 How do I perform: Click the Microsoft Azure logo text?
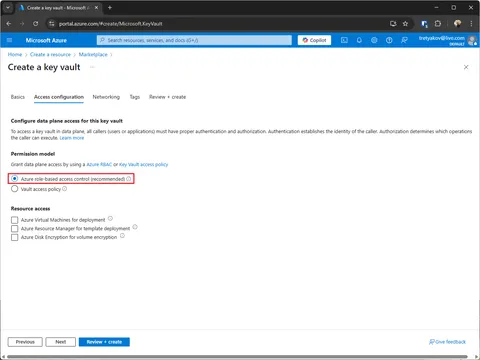click(46, 40)
